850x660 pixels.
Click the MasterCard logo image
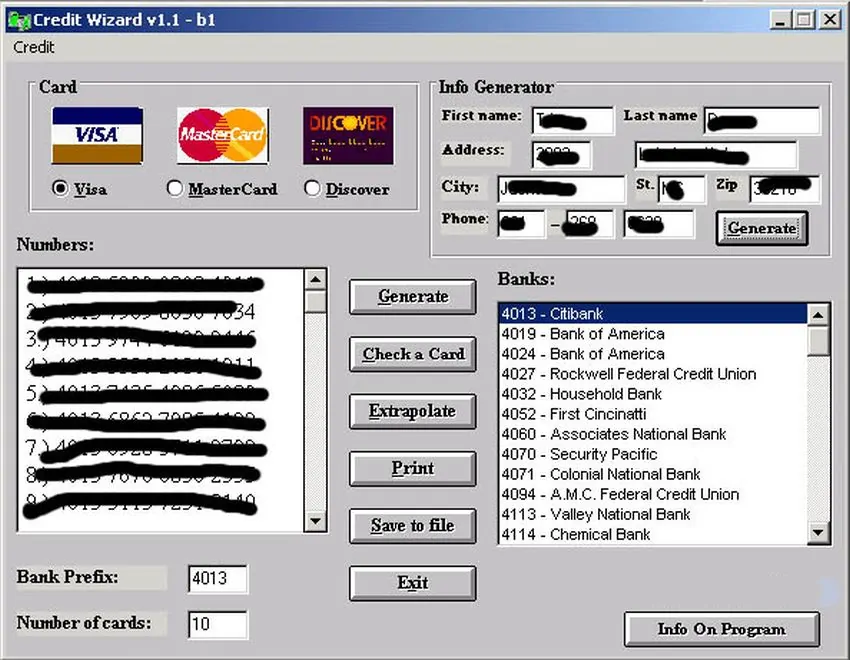click(222, 135)
